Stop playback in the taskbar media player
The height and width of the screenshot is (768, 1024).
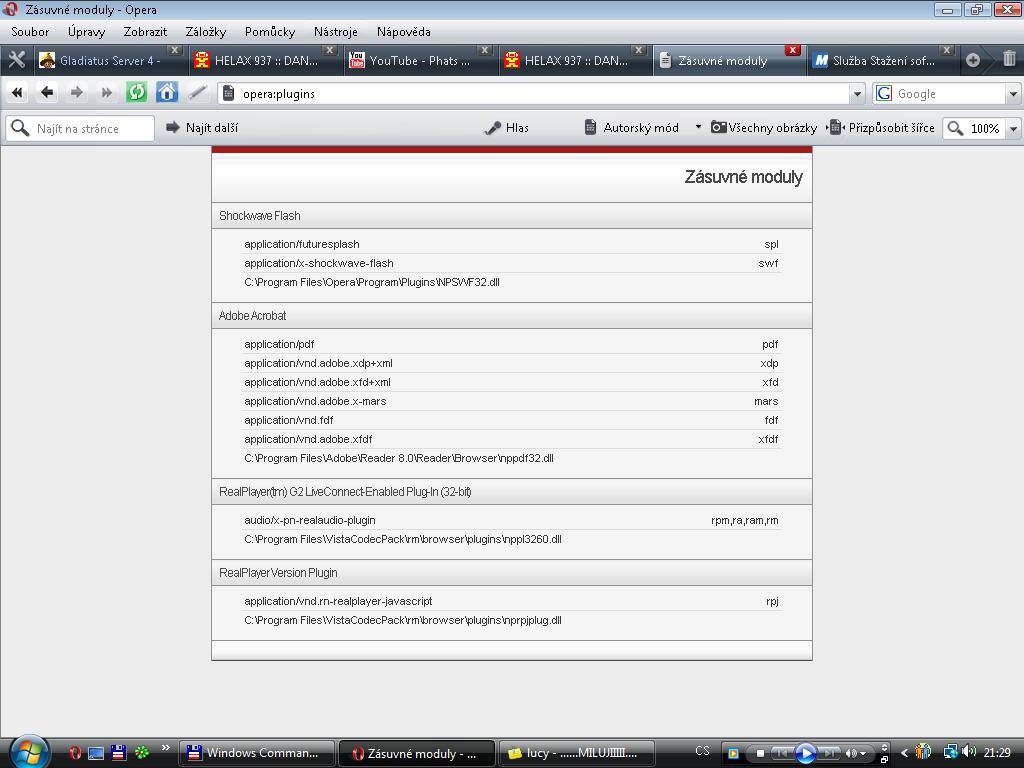tap(760, 754)
